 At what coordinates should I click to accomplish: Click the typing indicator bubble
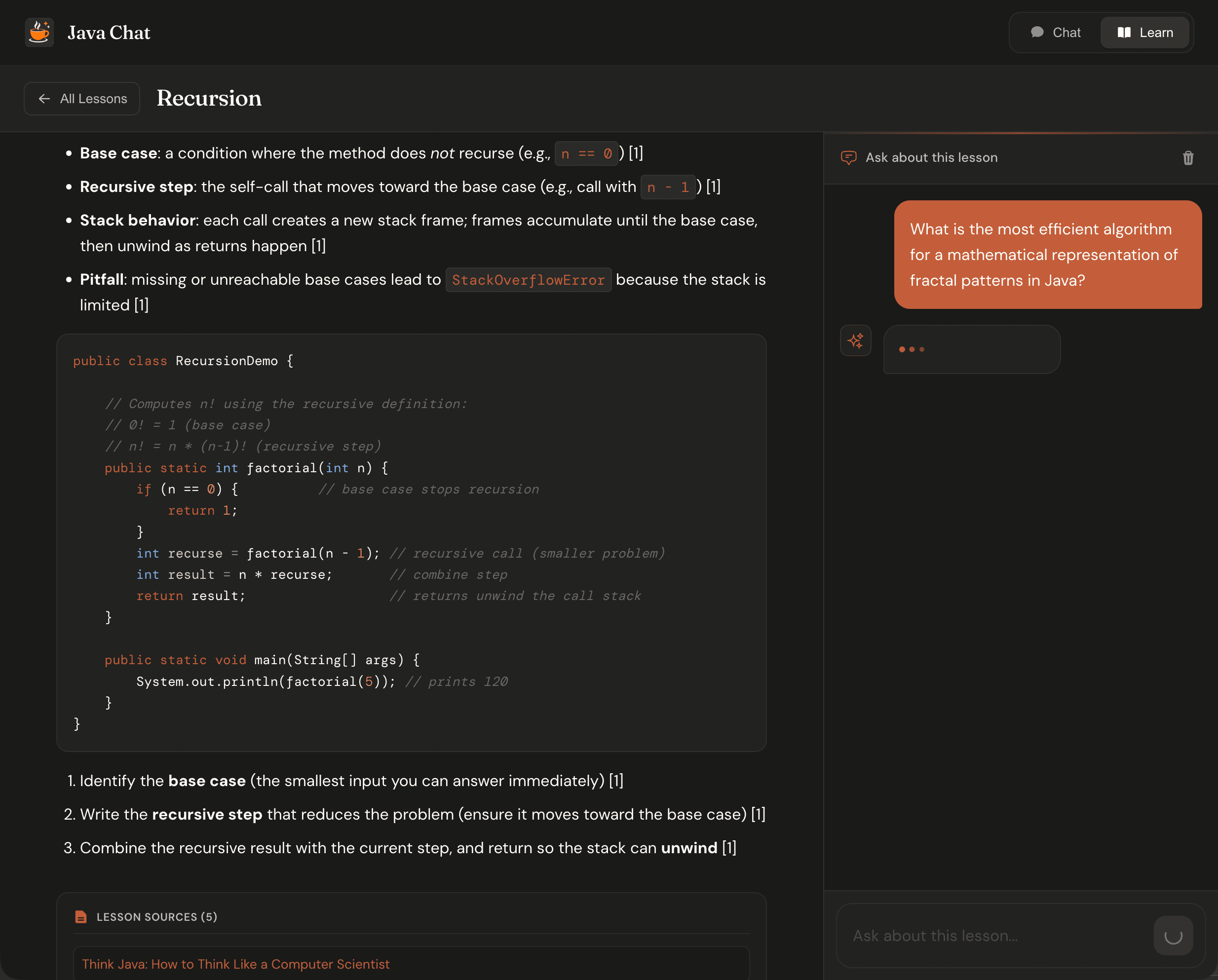click(x=971, y=349)
